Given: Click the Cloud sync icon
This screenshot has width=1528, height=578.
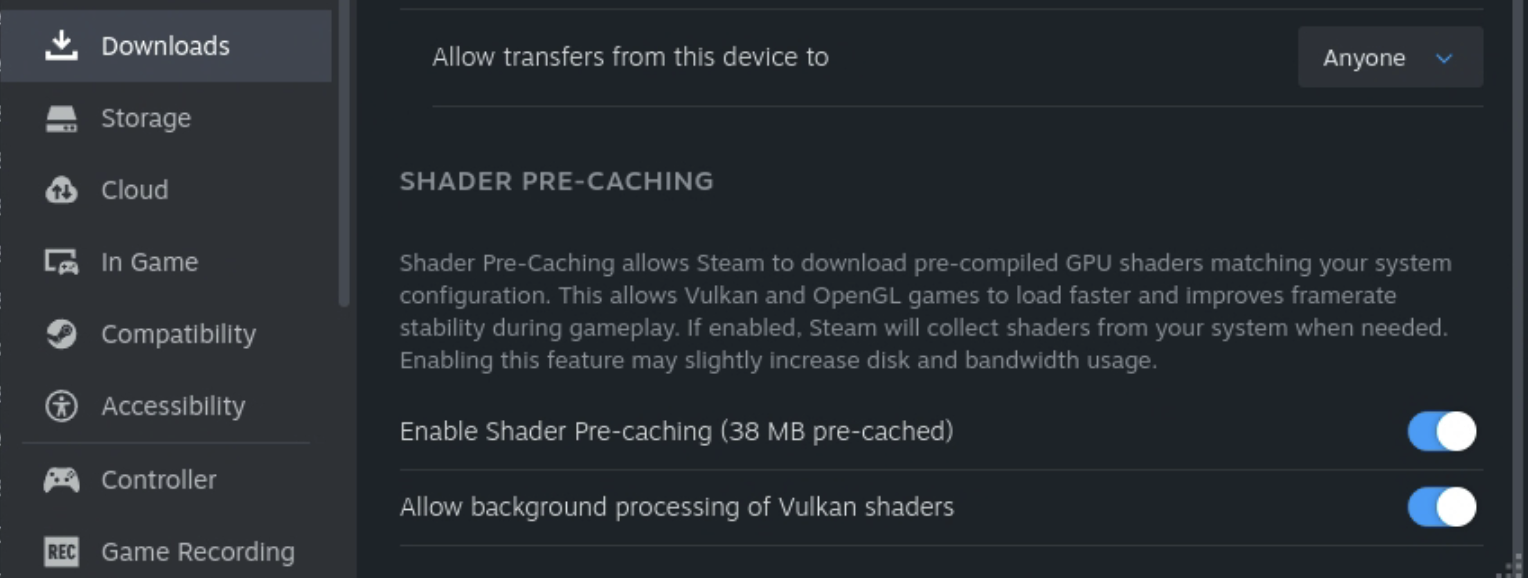Looking at the screenshot, I should 62,190.
